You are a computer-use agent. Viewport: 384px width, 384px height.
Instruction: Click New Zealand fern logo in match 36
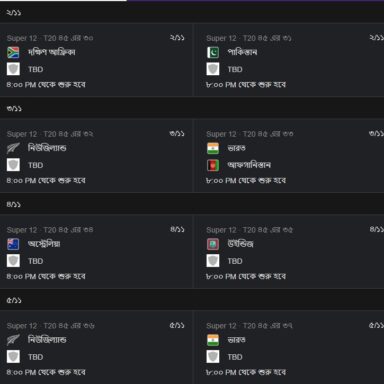click(x=13, y=340)
